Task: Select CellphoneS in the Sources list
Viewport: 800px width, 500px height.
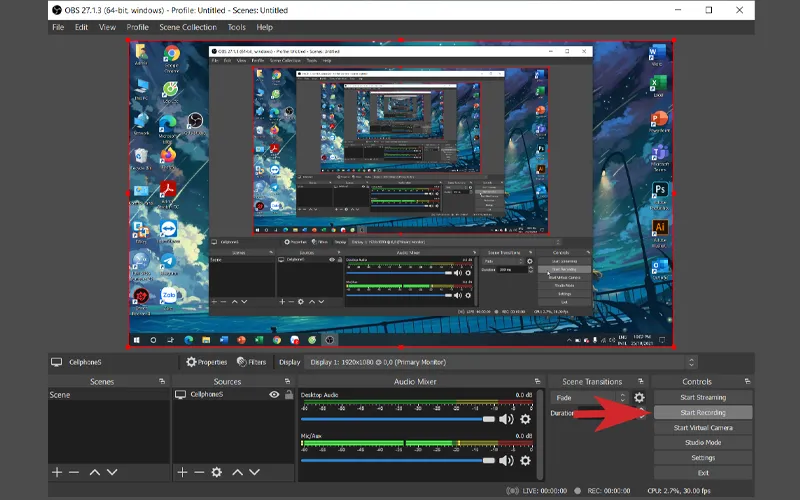Action: pos(207,394)
